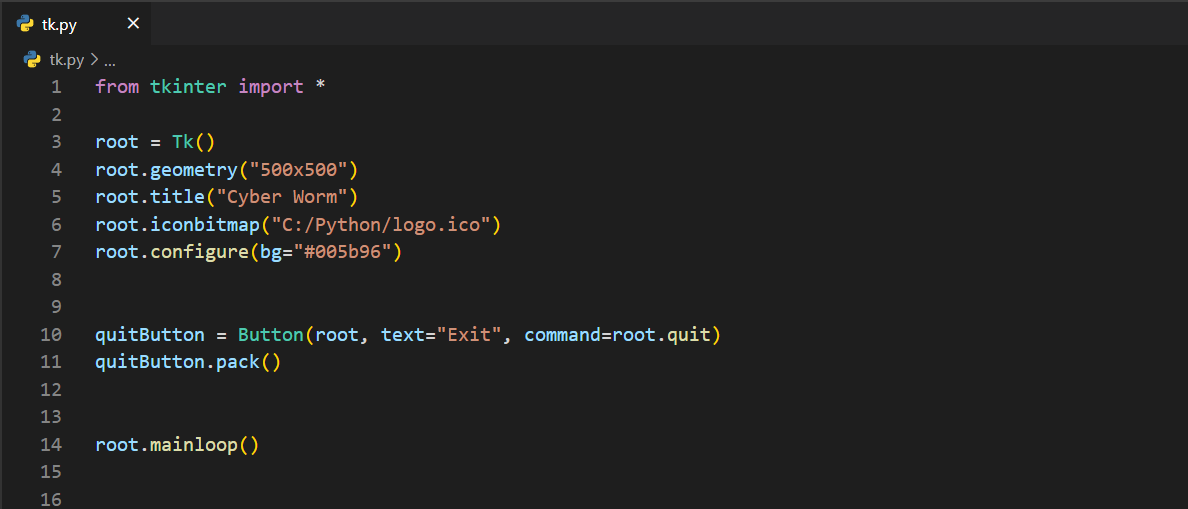Select the tk.py tab label
This screenshot has height=509, width=1188.
[59, 25]
